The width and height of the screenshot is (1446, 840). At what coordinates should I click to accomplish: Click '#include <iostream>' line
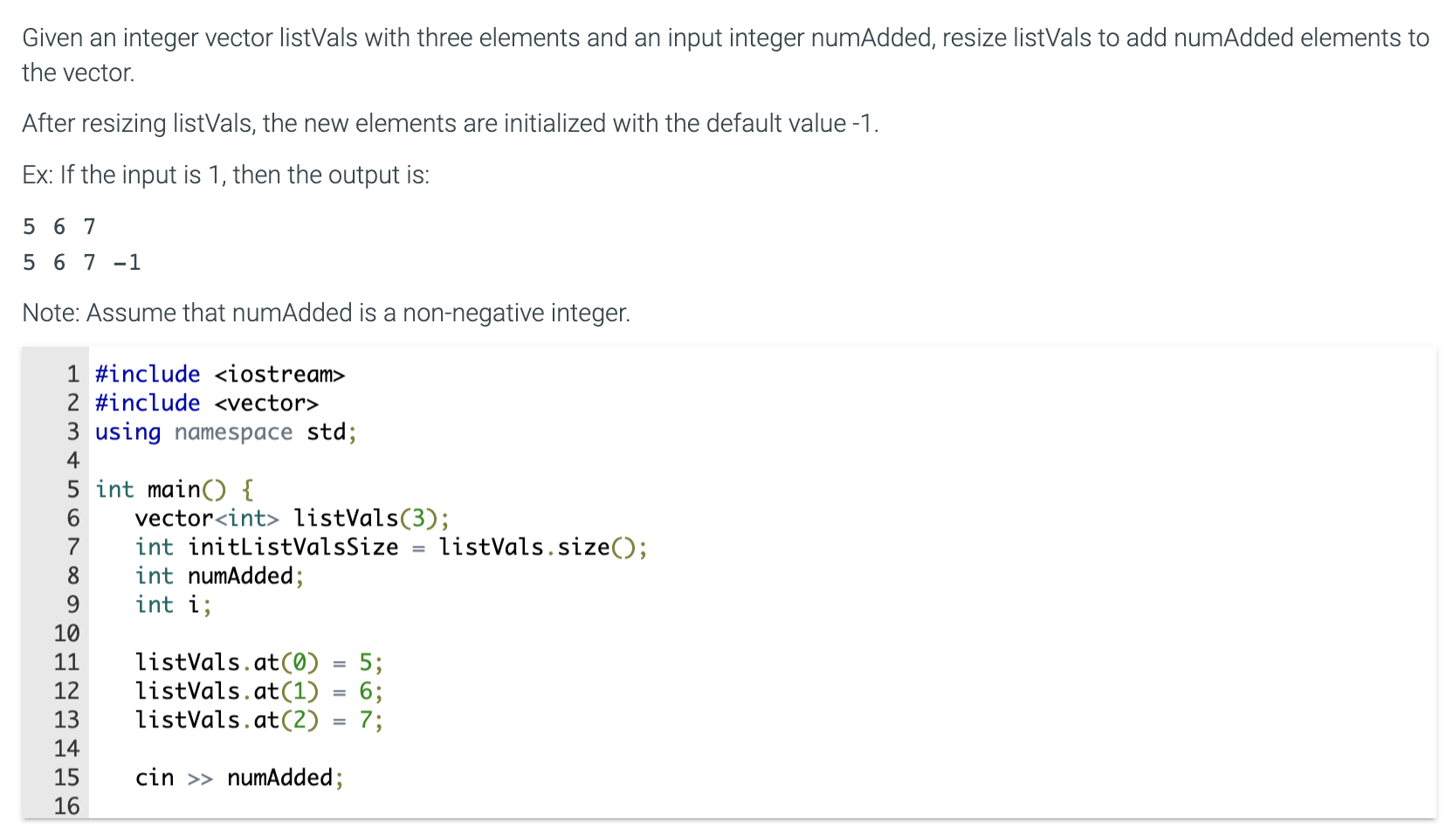click(220, 374)
